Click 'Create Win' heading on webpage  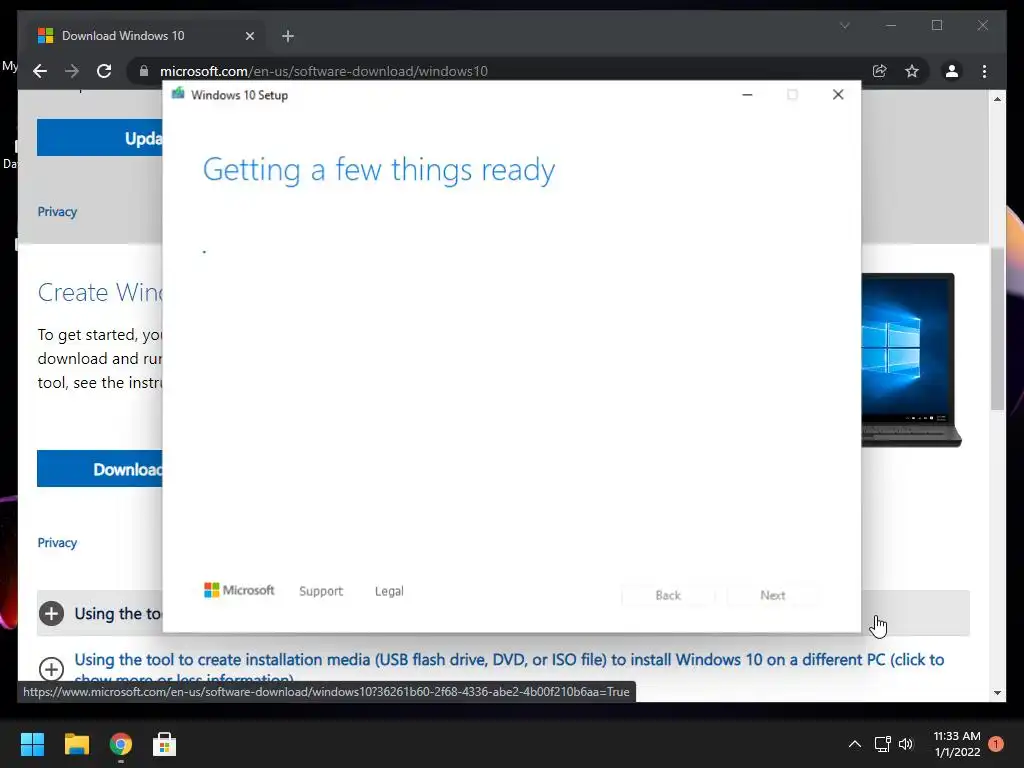coord(99,292)
